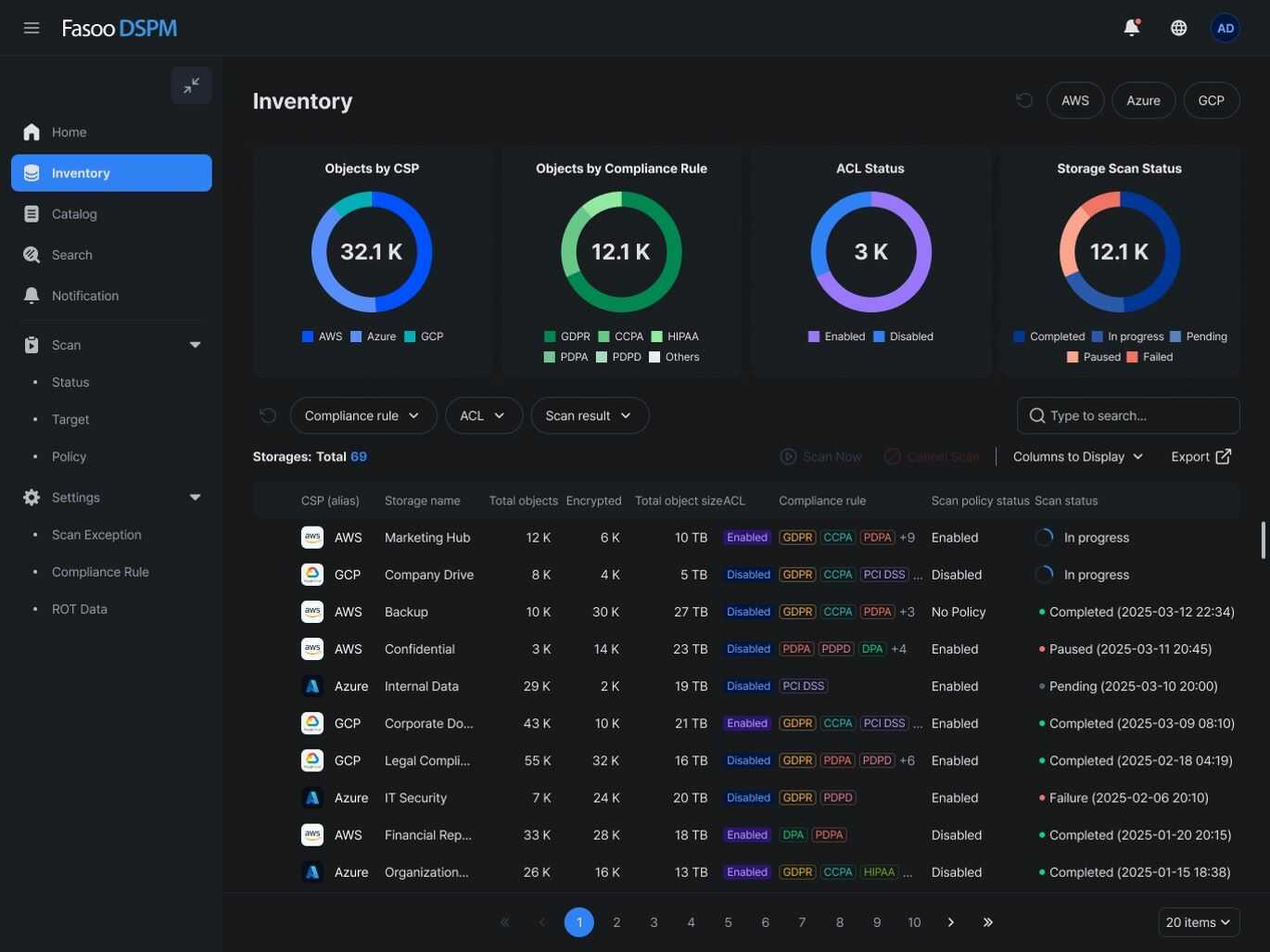This screenshot has height=952, width=1270.
Task: Click the Export button
Action: [1201, 455]
